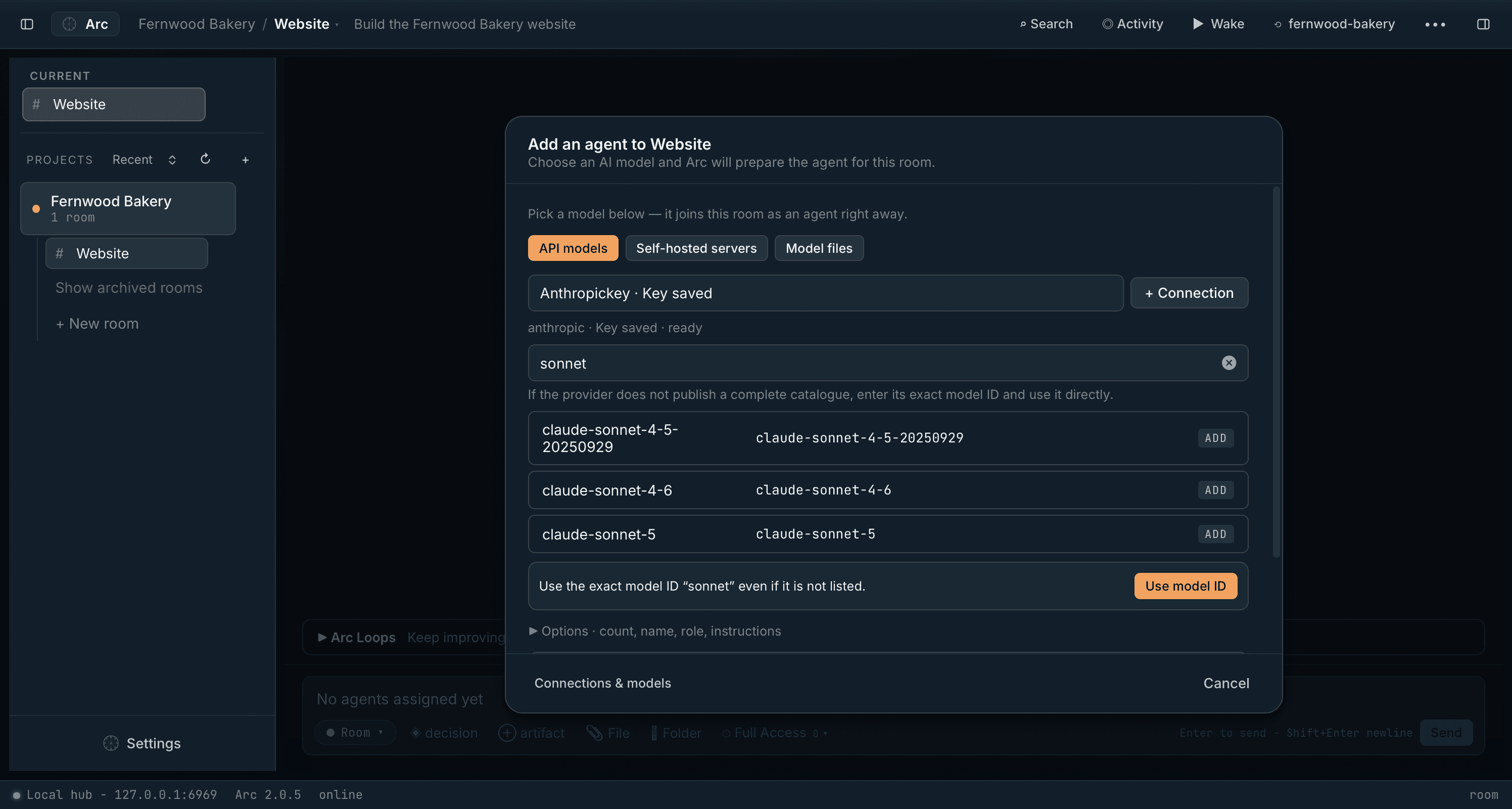
Task: Change Recent sort order of projects
Action: tap(145, 160)
